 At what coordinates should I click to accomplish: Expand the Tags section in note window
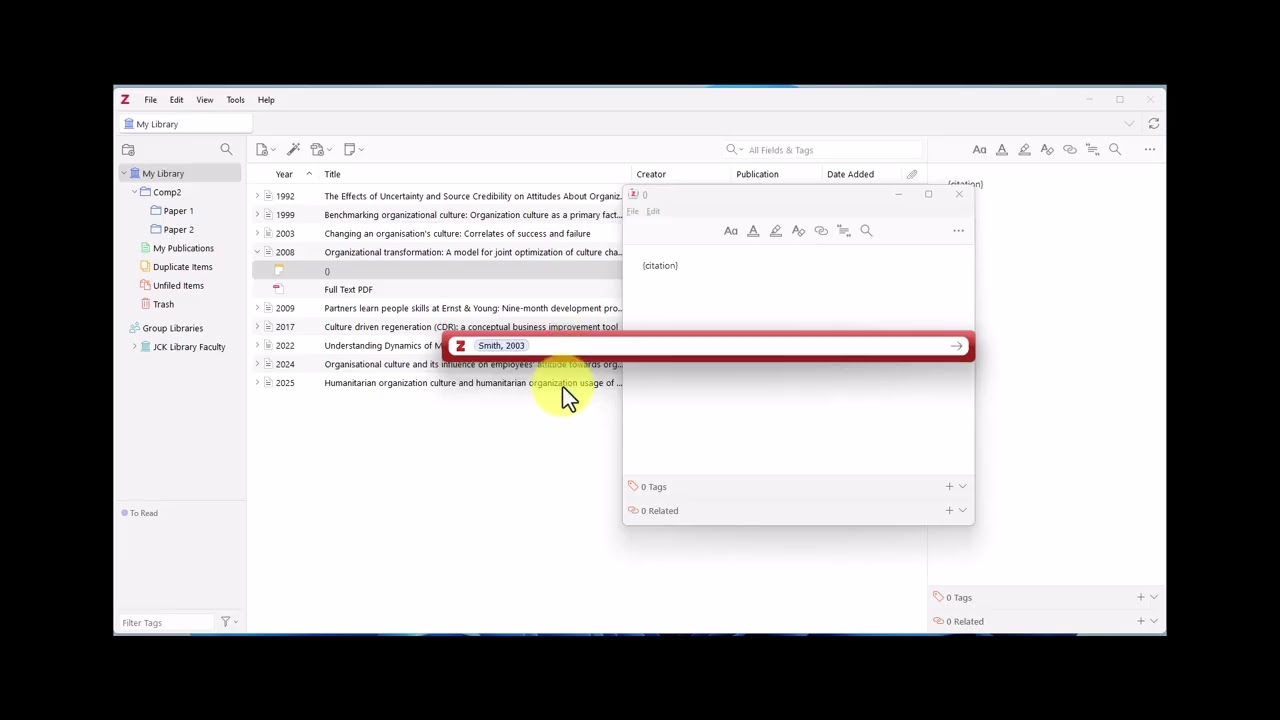(963, 487)
